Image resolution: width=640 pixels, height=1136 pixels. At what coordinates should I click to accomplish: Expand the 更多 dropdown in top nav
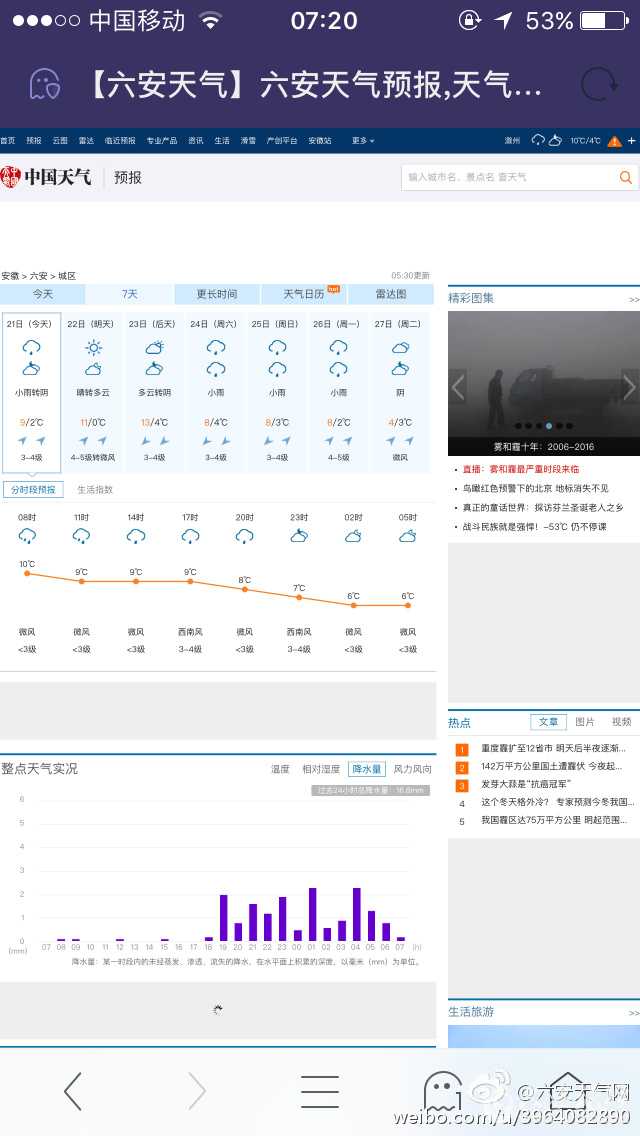pyautogui.click(x=363, y=141)
